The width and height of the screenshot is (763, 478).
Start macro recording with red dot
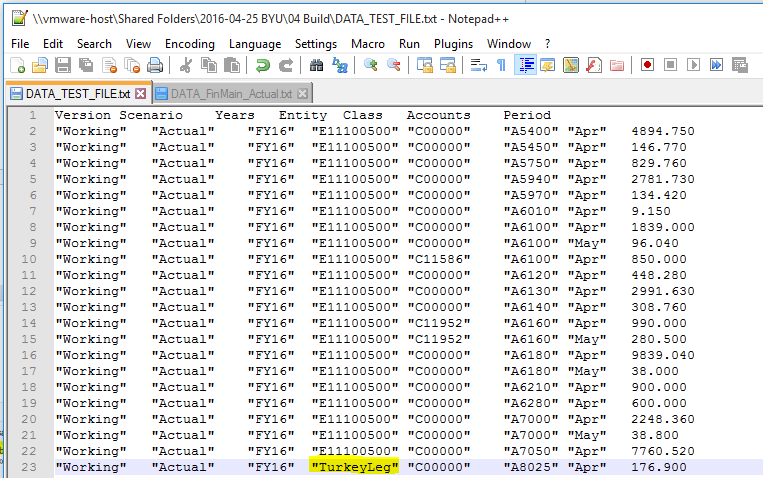coord(647,65)
